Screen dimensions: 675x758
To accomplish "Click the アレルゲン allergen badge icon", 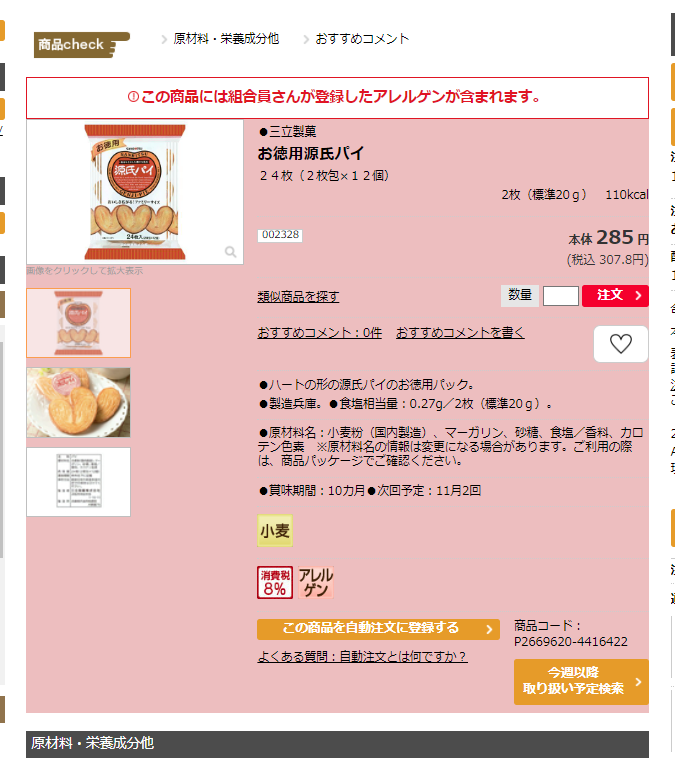I will pyautogui.click(x=316, y=583).
